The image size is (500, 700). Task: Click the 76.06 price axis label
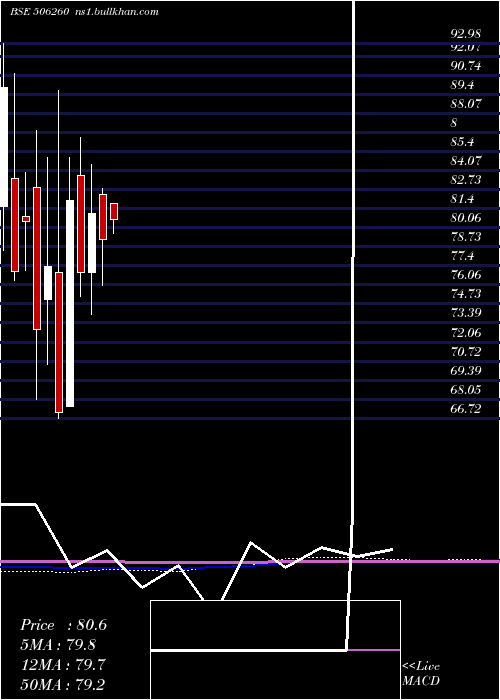[x=466, y=275]
